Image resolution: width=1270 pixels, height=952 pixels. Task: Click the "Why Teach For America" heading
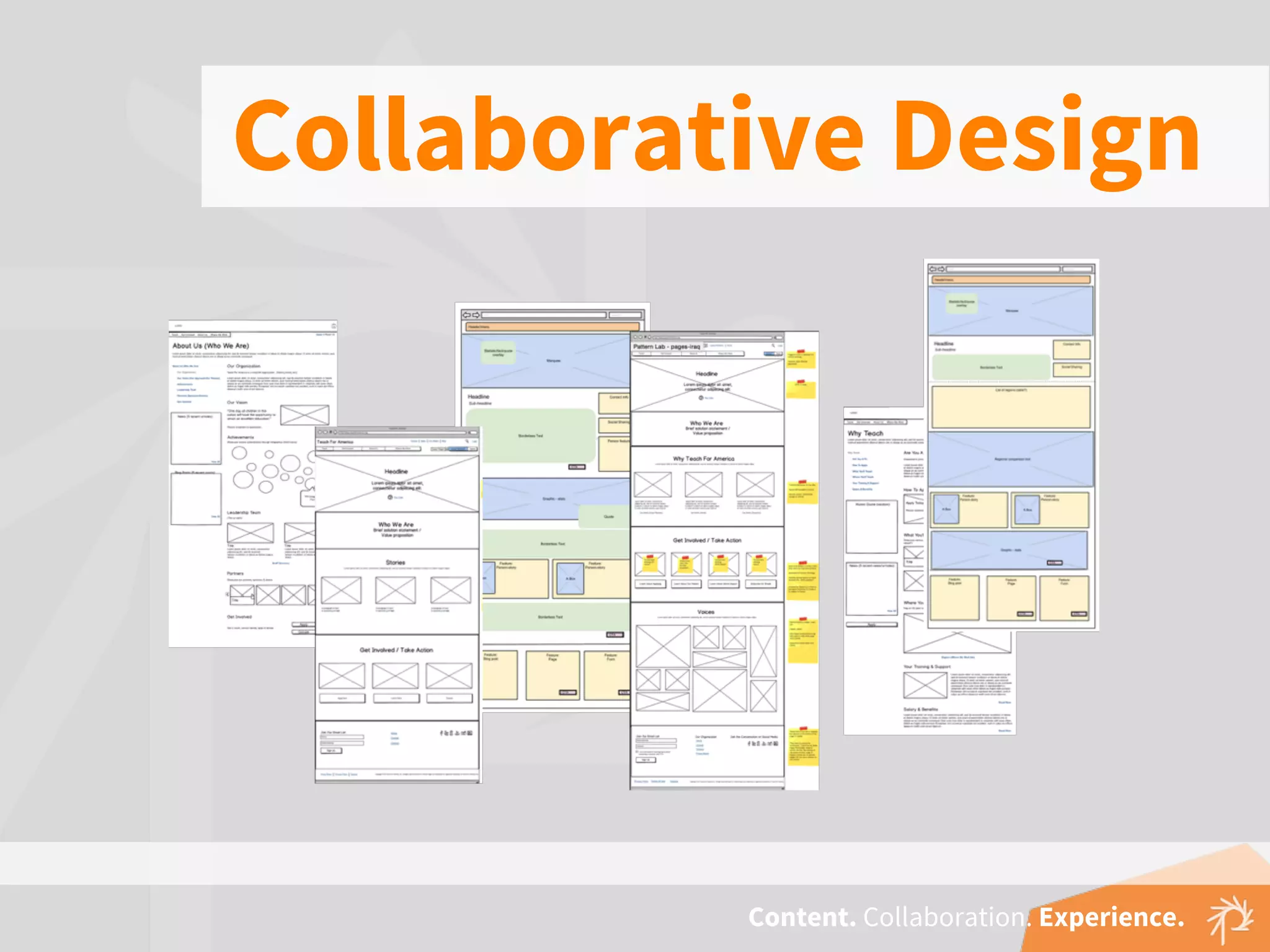(x=703, y=459)
